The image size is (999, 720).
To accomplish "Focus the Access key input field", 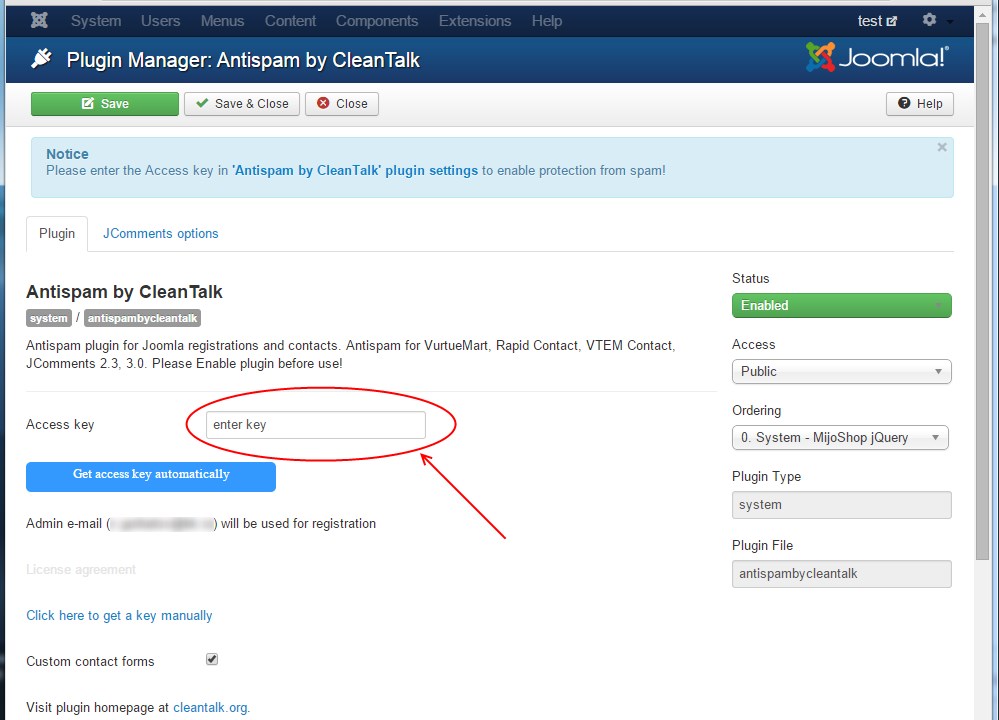I will (x=315, y=425).
